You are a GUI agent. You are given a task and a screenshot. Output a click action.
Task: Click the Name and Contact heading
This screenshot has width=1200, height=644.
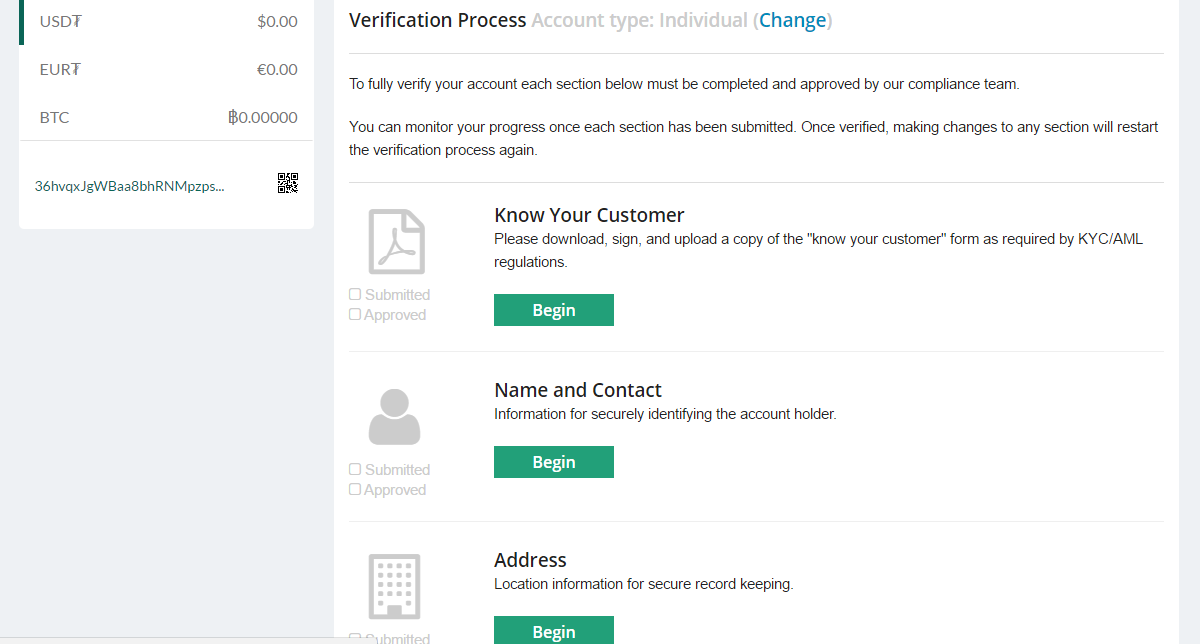(578, 390)
